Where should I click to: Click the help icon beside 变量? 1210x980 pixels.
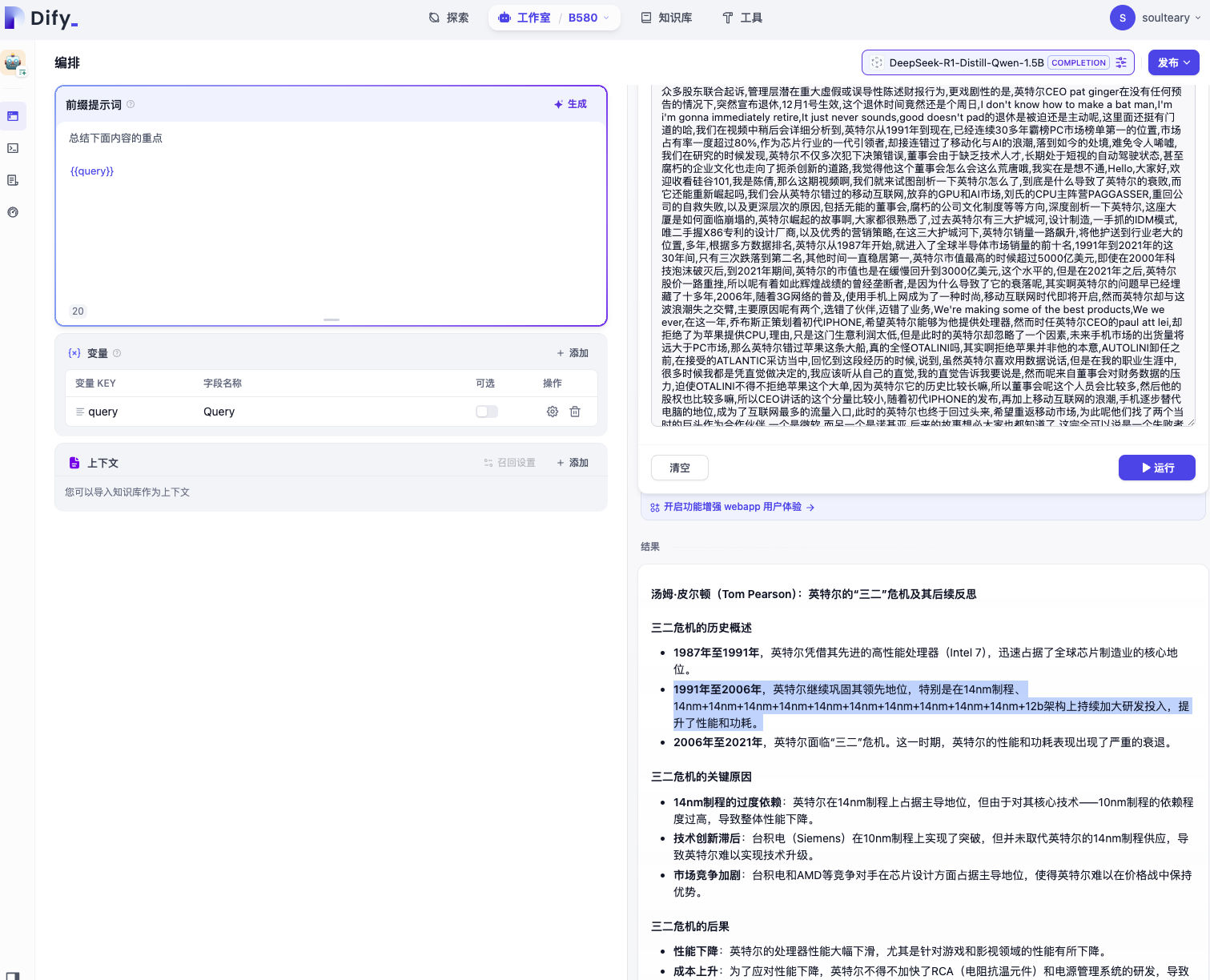coord(117,353)
